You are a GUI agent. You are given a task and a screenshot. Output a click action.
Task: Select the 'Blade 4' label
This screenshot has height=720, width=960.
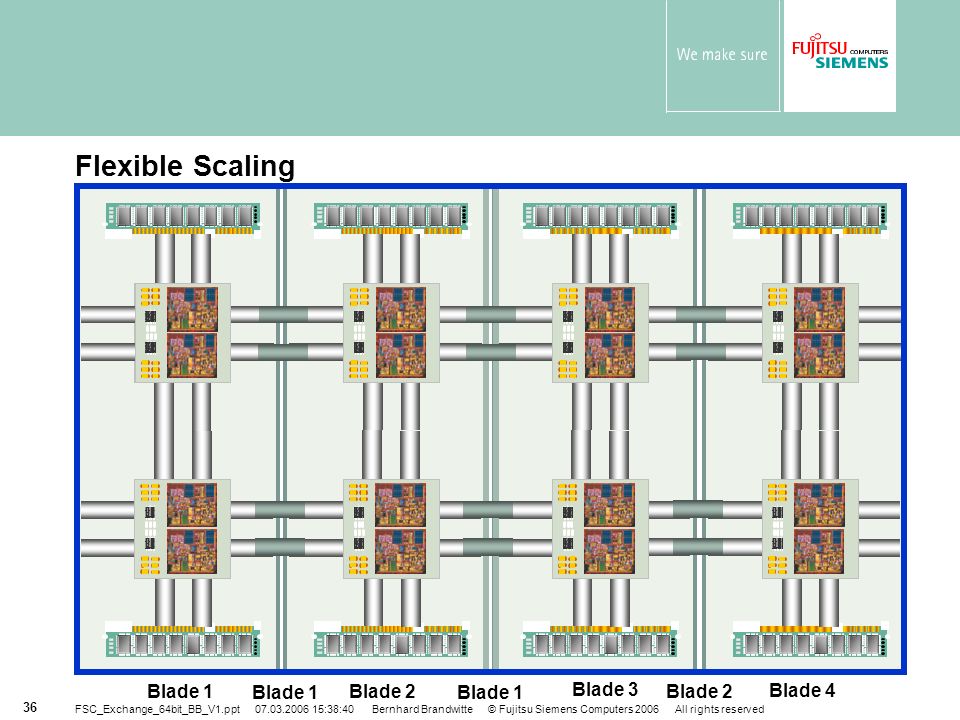coord(802,690)
